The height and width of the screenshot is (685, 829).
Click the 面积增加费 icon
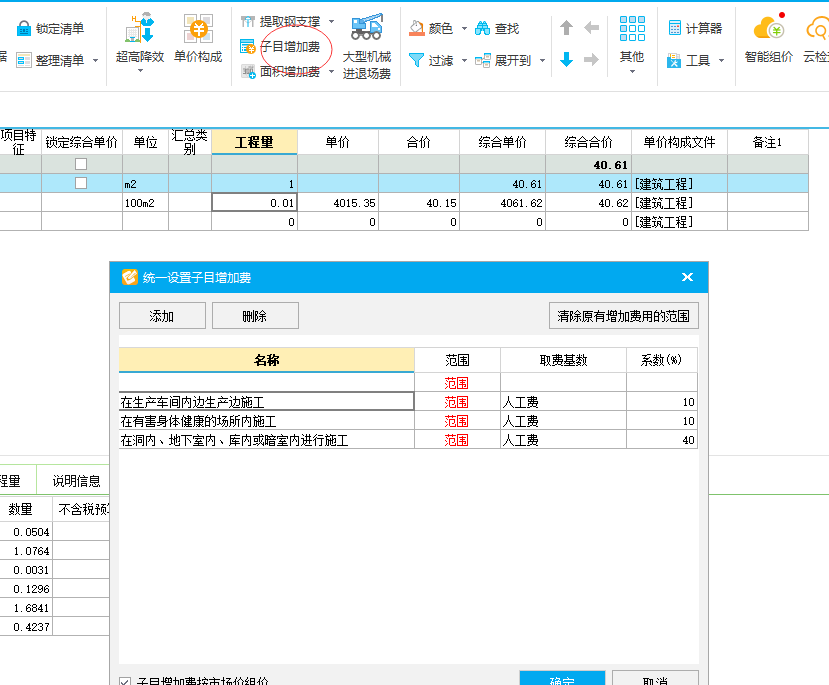(248, 71)
